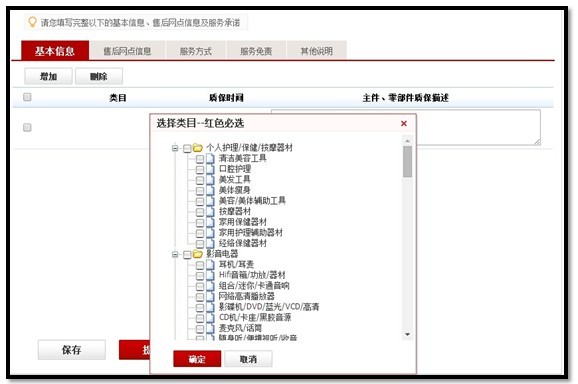Screen dimensions: 578x384
Task: Click the lightbulb tip icon at top
Action: [32, 22]
